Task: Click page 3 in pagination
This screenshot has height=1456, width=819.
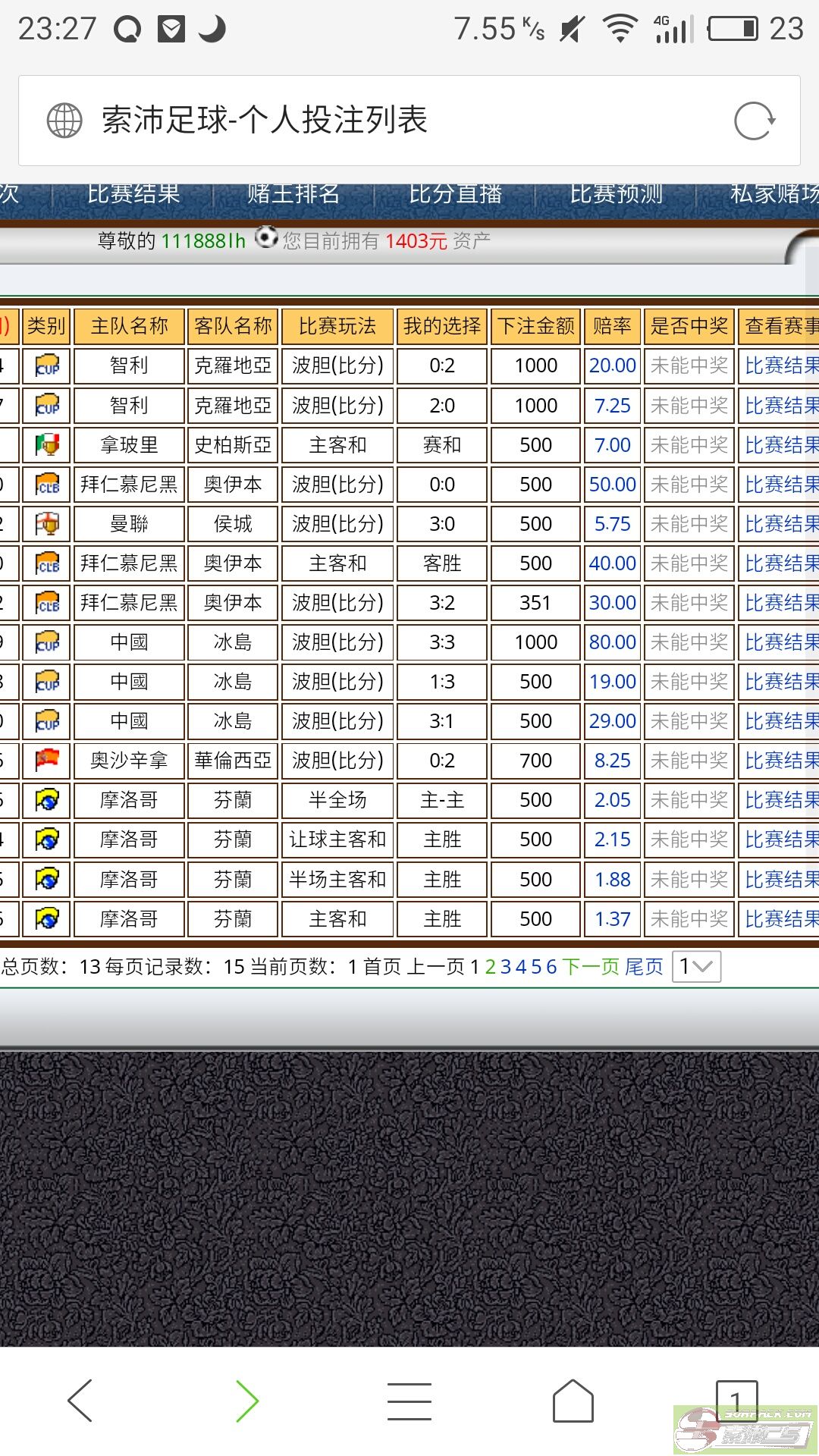Action: coord(506,967)
